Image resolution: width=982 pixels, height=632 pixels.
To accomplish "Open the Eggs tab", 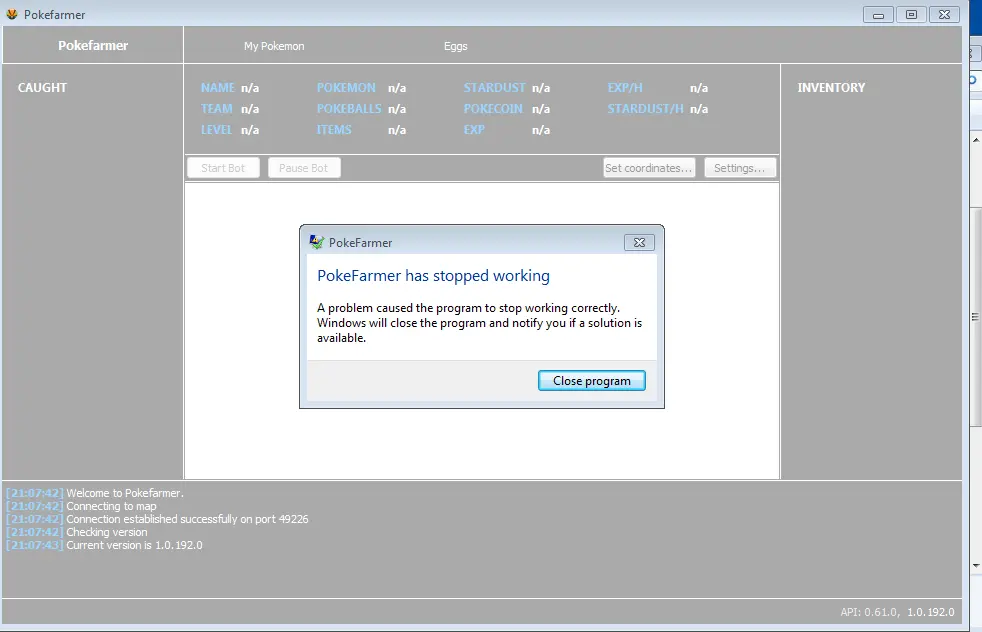I will click(x=455, y=46).
